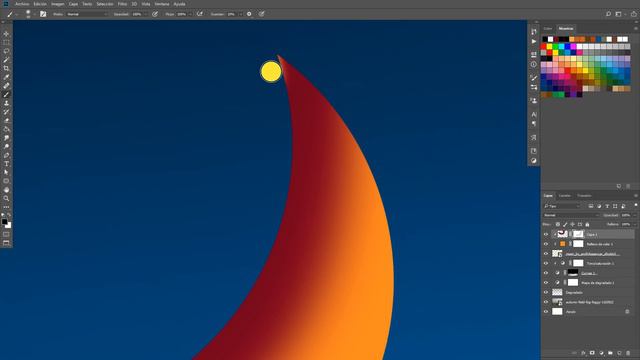Open the brush preset picker dropdown
The image size is (640, 360).
(x=34, y=14)
